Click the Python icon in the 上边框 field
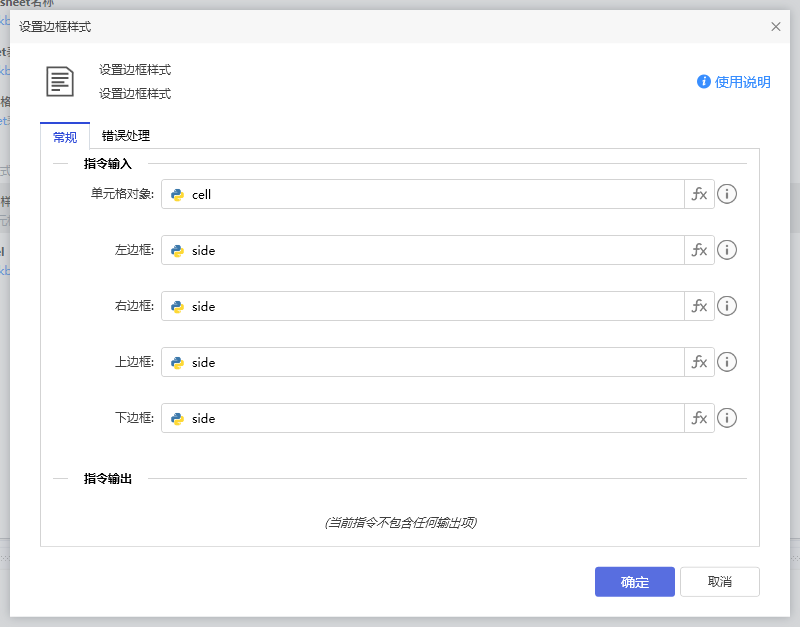The height and width of the screenshot is (627, 800). click(x=179, y=362)
